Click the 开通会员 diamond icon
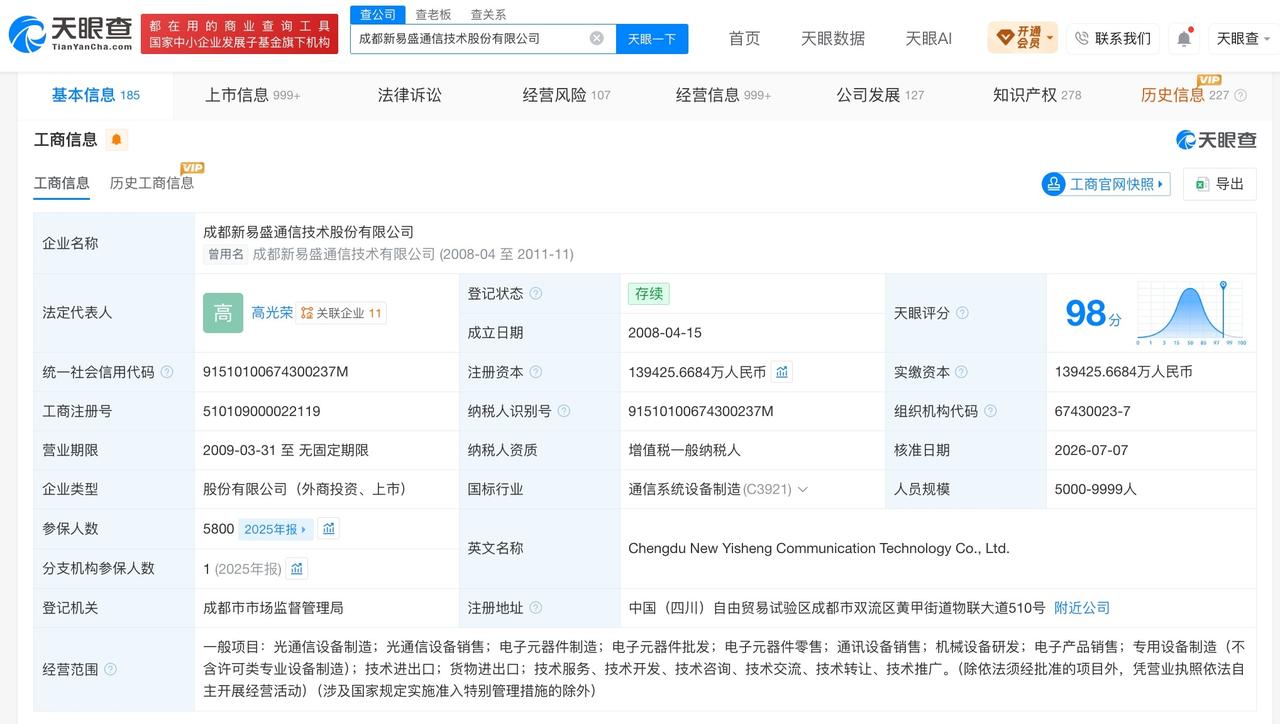1280x724 pixels. coord(1004,38)
